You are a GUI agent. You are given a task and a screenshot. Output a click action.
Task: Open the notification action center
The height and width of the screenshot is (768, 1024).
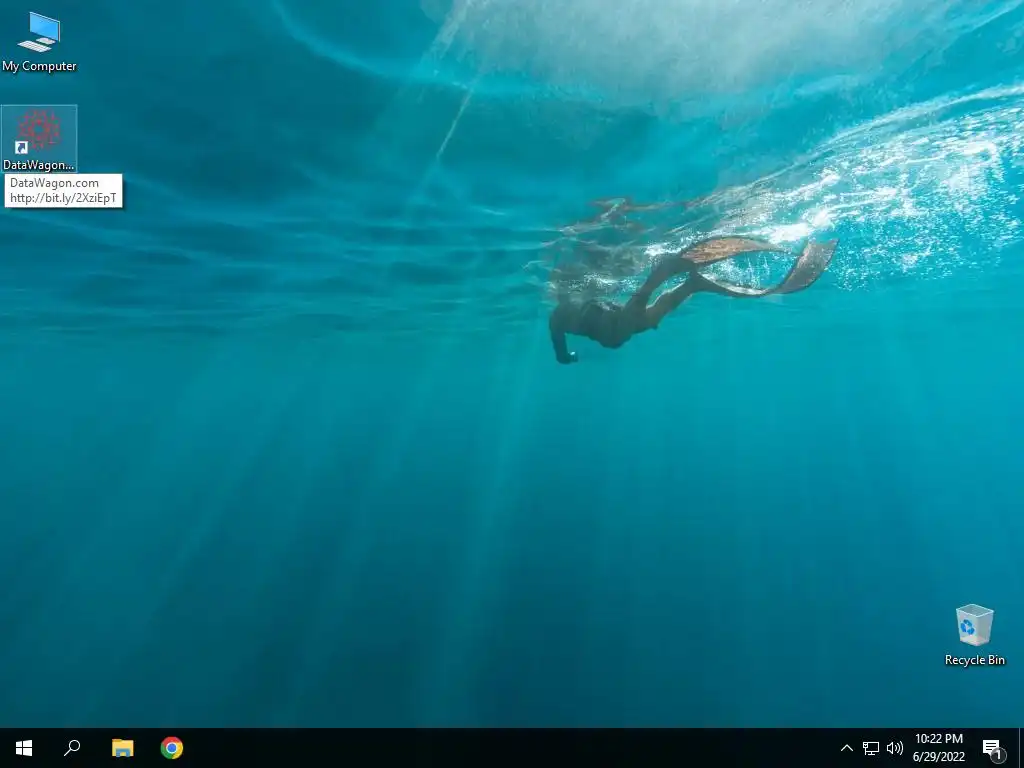point(993,748)
